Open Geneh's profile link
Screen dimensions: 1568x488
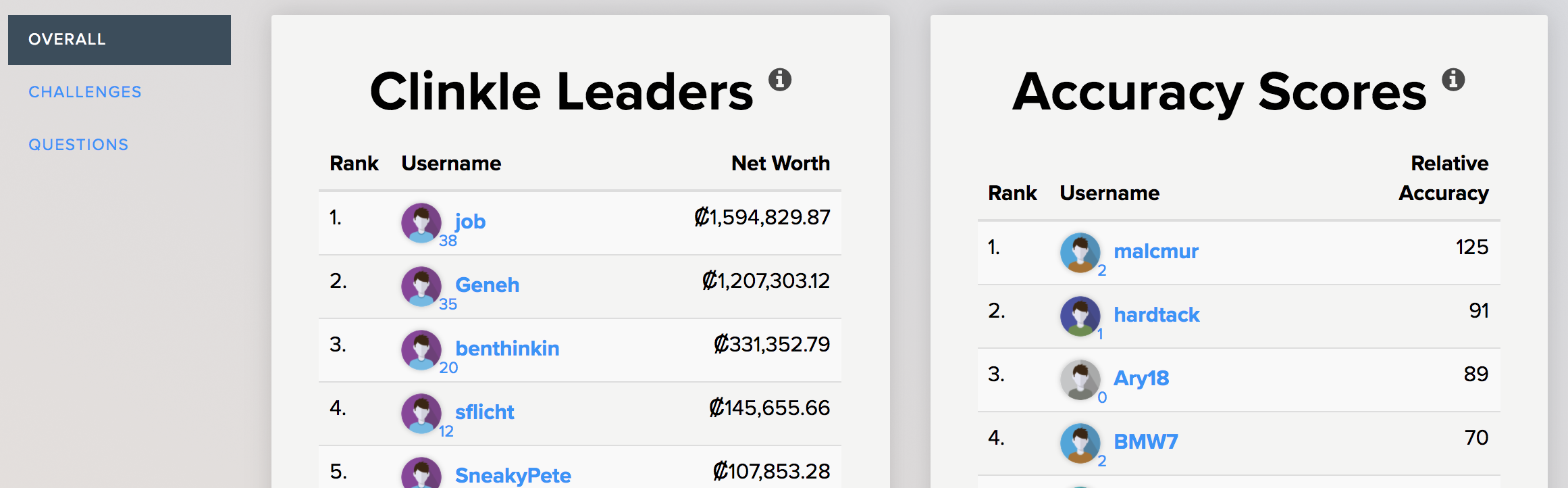(x=487, y=285)
